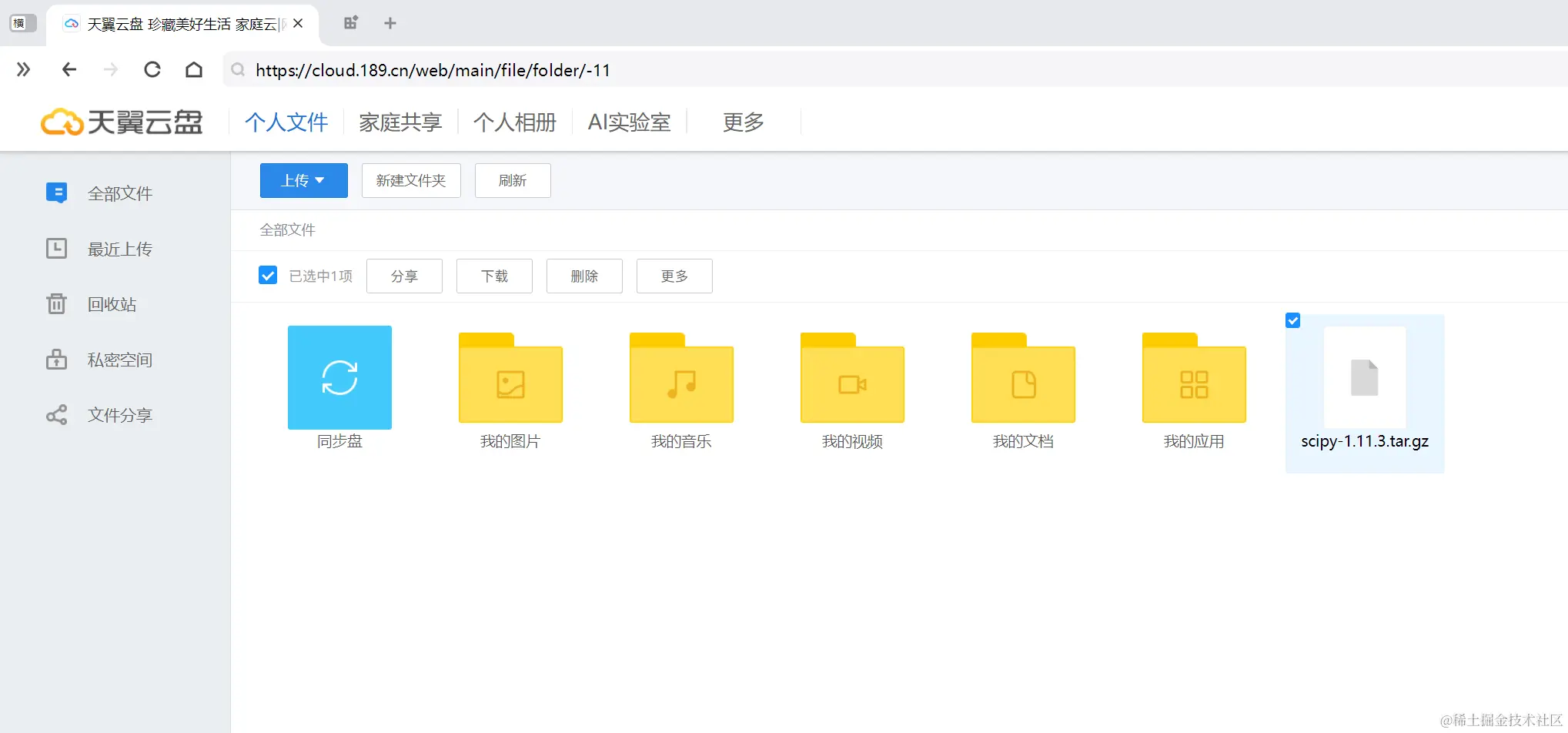Go back with browser back arrow

pos(69,70)
